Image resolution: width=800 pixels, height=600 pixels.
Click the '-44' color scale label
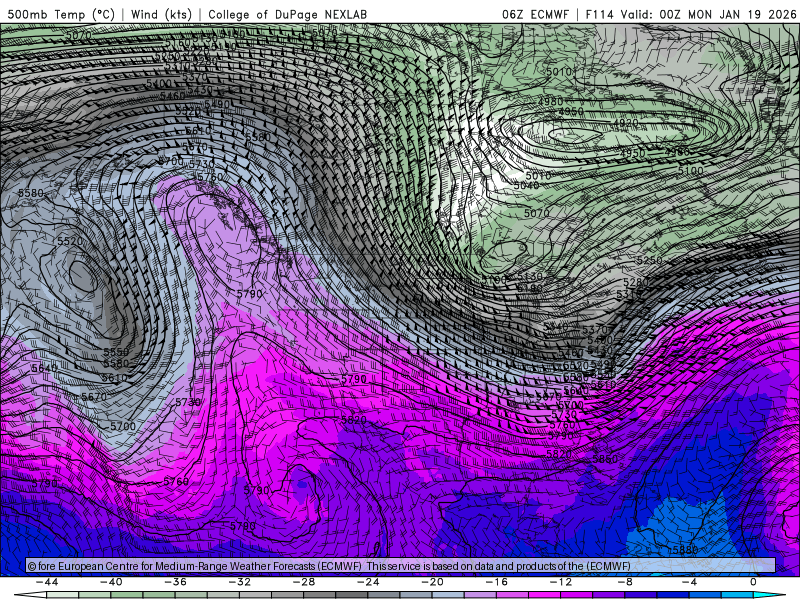click(x=47, y=582)
